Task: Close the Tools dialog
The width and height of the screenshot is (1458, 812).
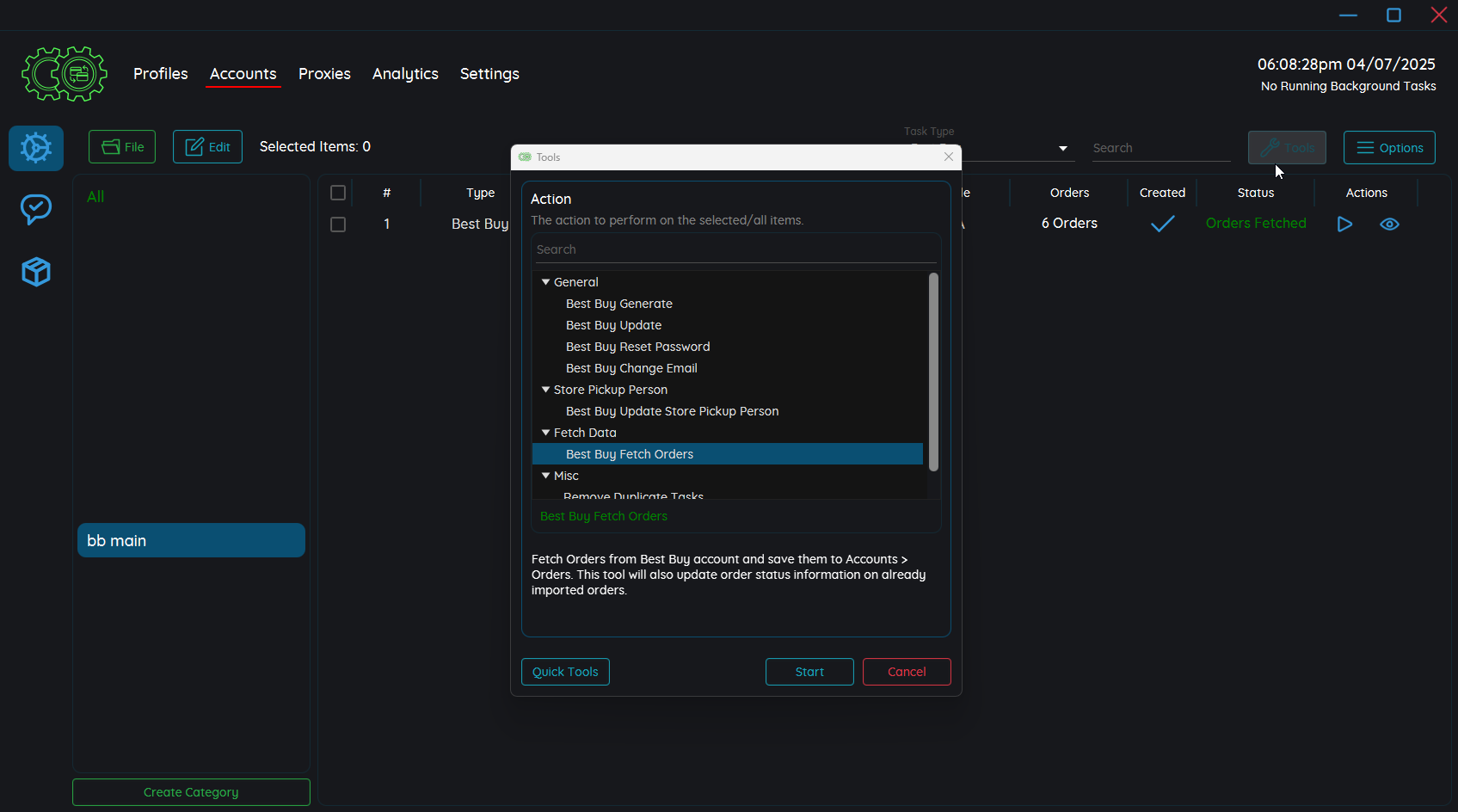Action: pyautogui.click(x=949, y=157)
